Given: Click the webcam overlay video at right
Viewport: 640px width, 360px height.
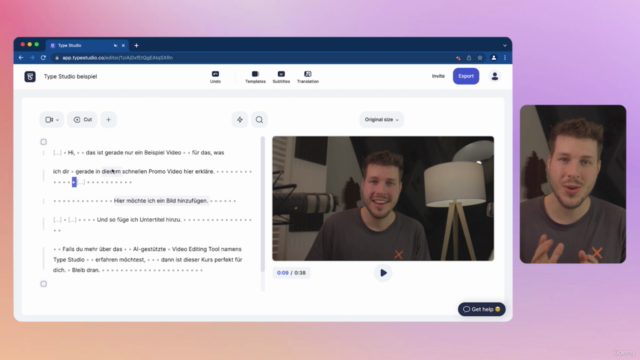Looking at the screenshot, I should [x=573, y=184].
